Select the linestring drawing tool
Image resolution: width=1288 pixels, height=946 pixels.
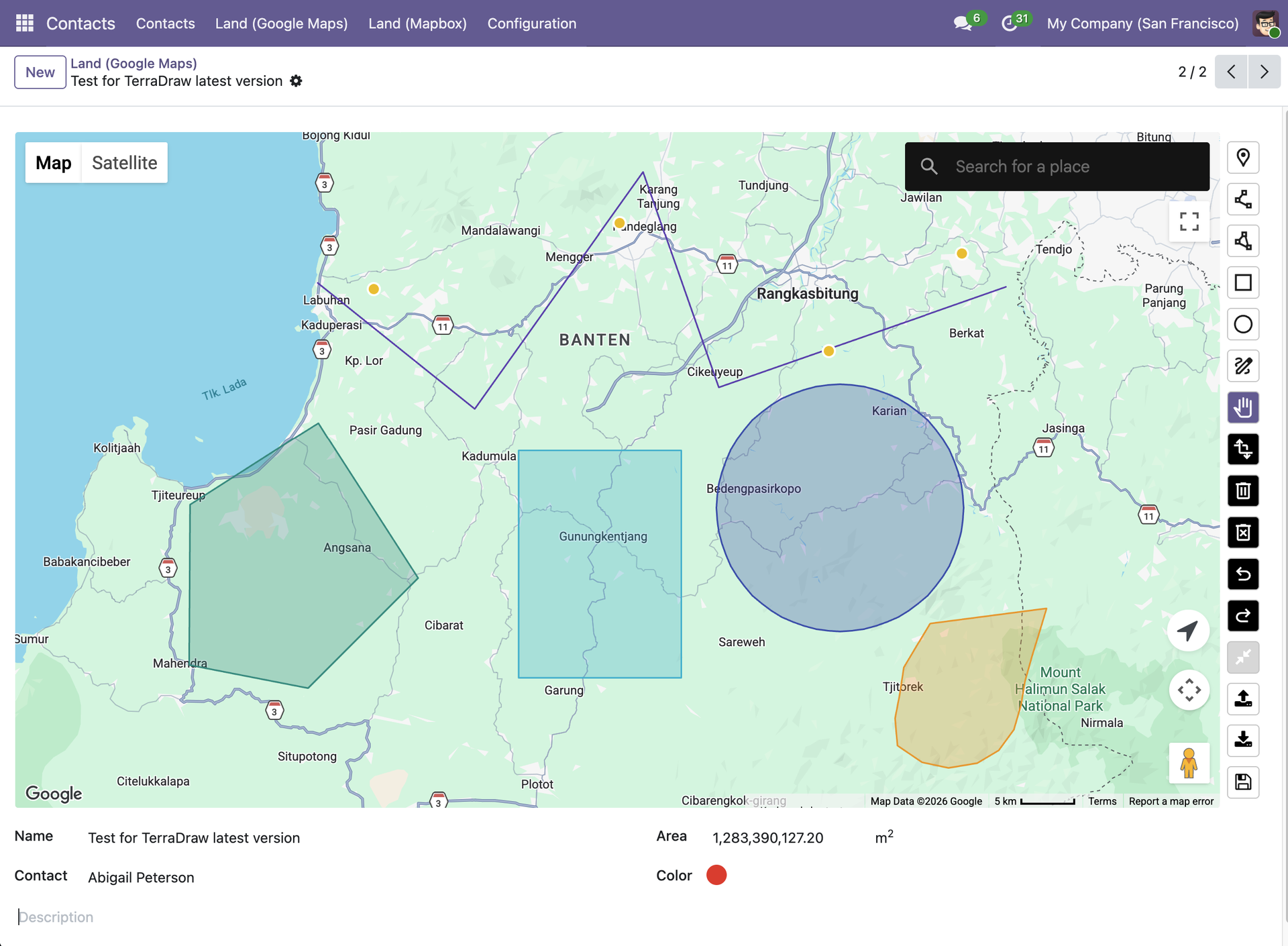pyautogui.click(x=1243, y=199)
